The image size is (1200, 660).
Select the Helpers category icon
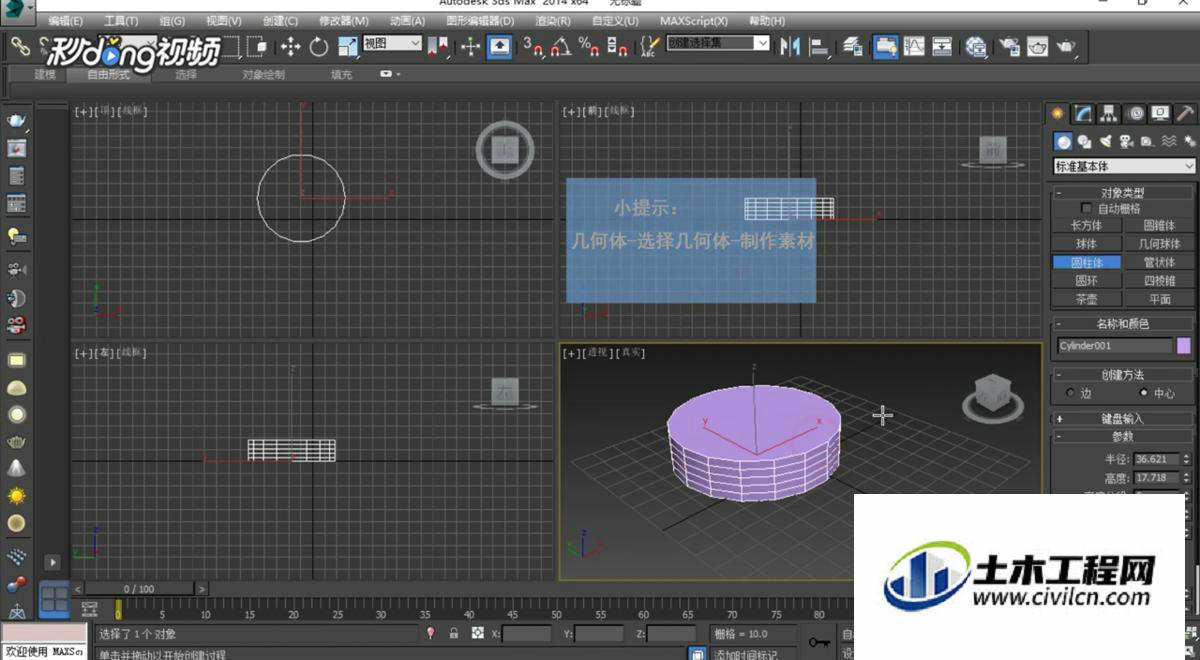coord(1146,142)
